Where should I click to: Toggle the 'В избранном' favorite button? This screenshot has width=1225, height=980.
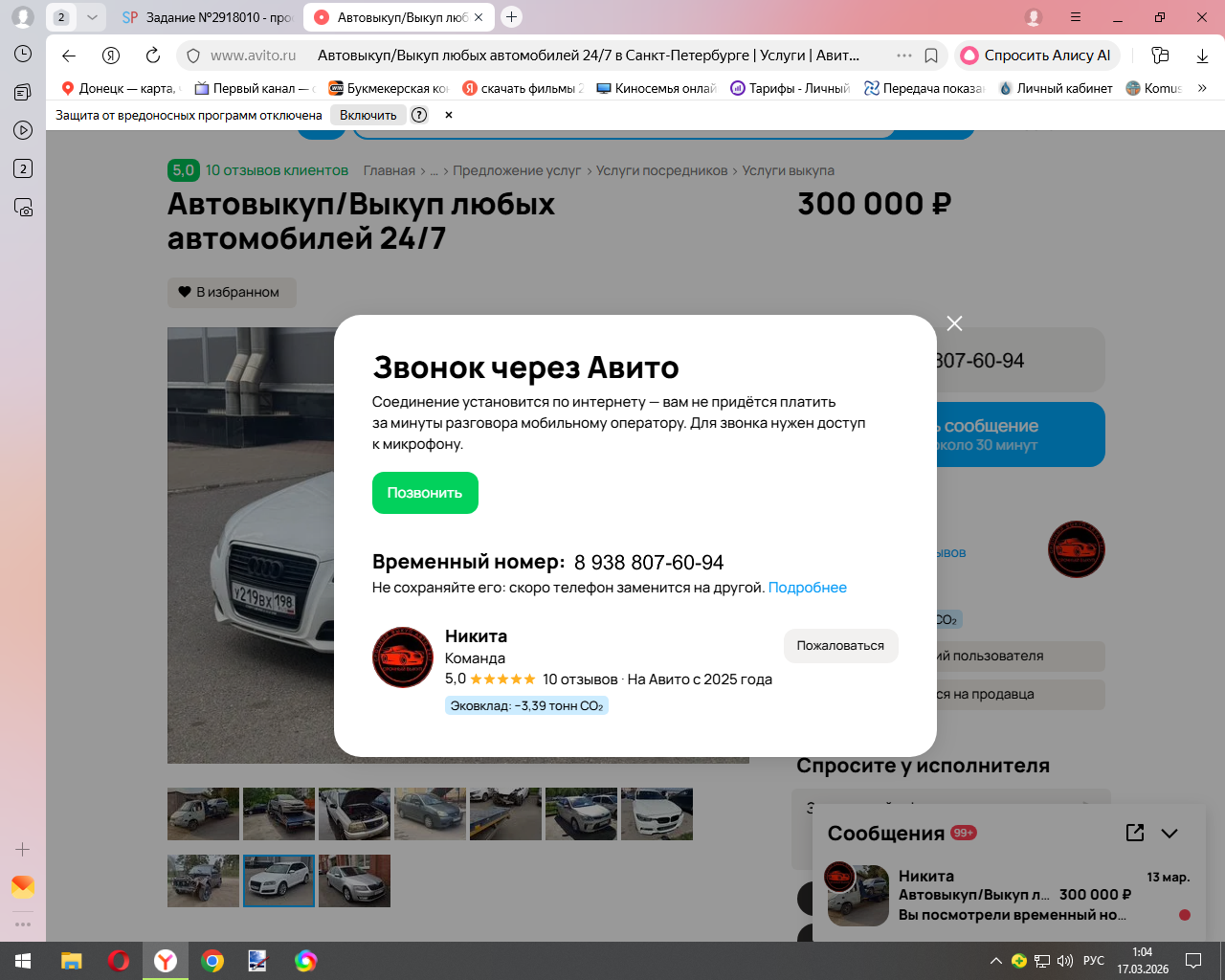pyautogui.click(x=232, y=292)
